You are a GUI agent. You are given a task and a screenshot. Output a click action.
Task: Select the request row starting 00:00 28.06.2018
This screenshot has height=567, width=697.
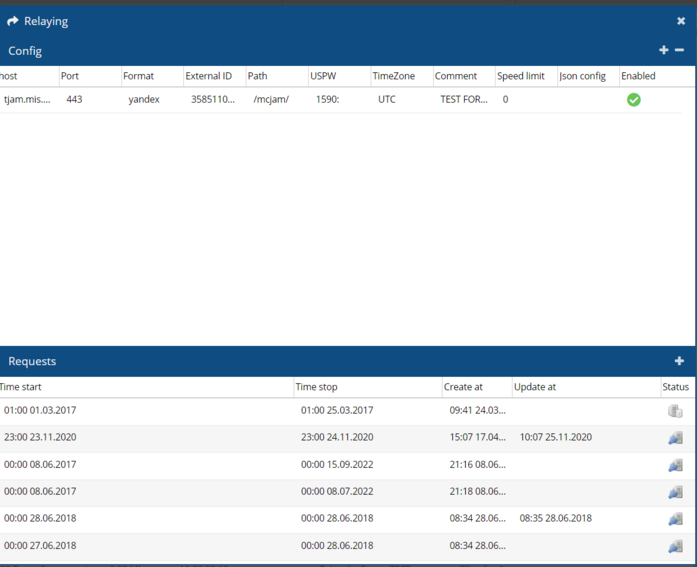(40, 518)
